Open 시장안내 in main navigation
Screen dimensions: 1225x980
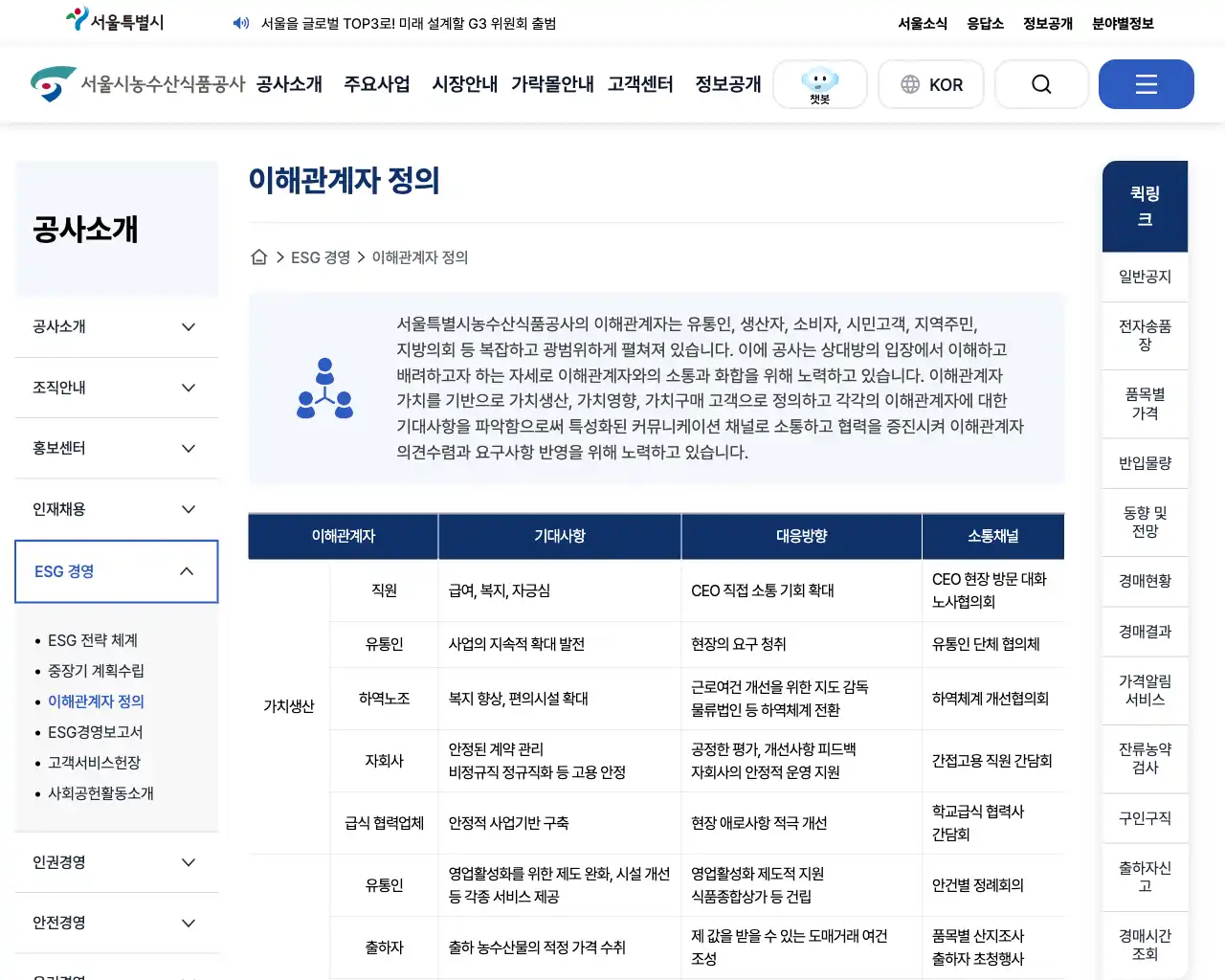pyautogui.click(x=464, y=84)
